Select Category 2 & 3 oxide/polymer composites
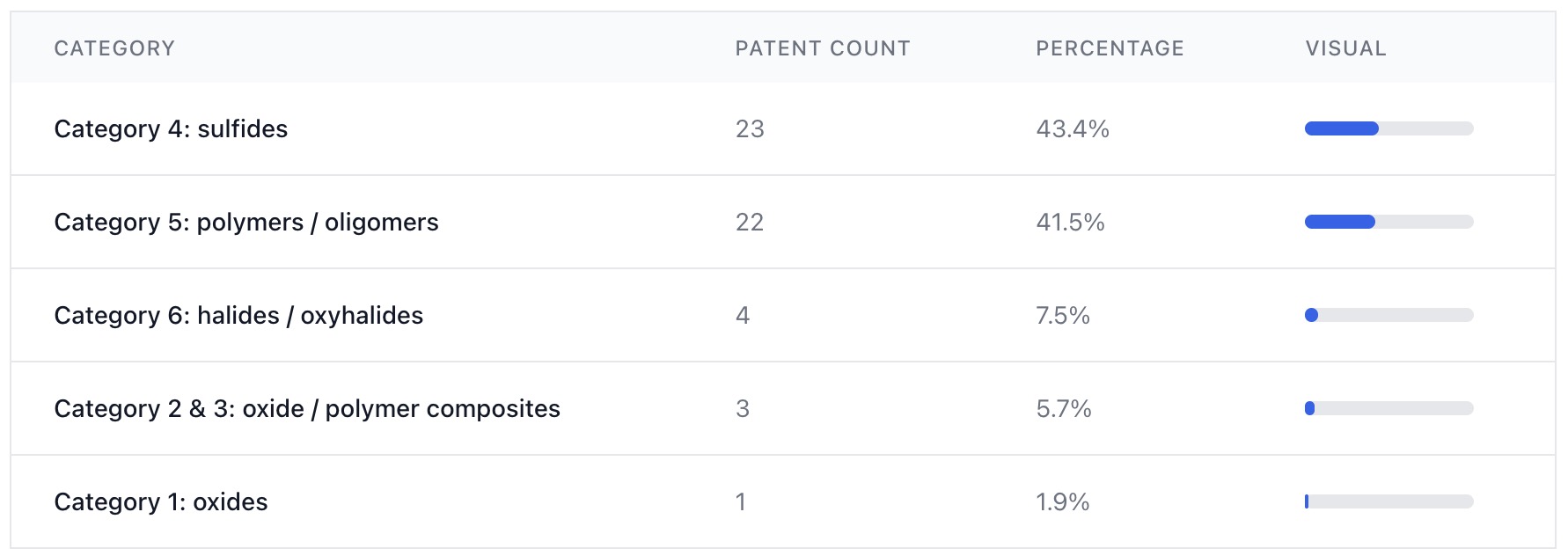The image size is (1568, 556). pos(307,409)
